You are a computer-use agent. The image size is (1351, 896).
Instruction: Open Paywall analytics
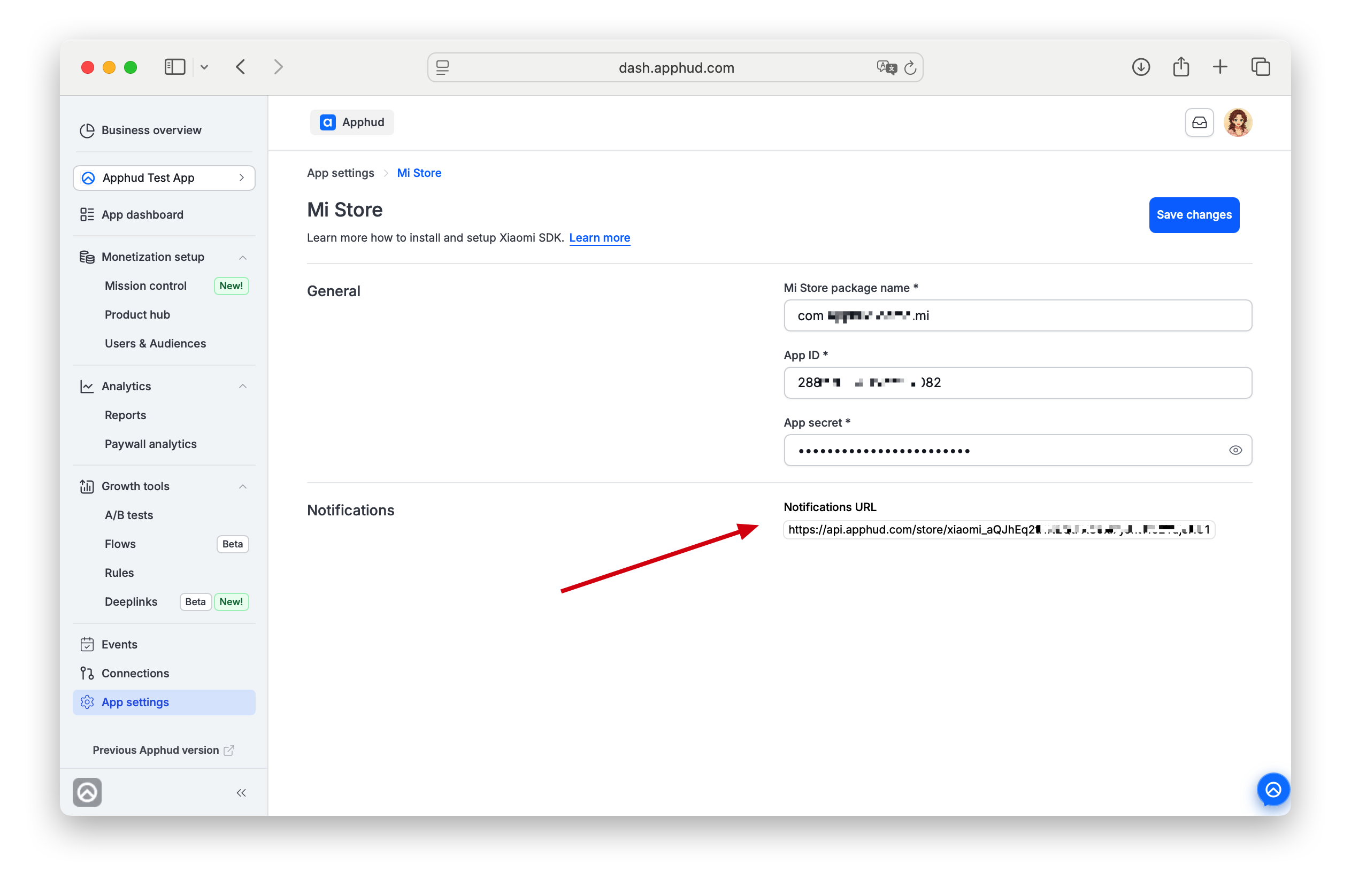150,444
